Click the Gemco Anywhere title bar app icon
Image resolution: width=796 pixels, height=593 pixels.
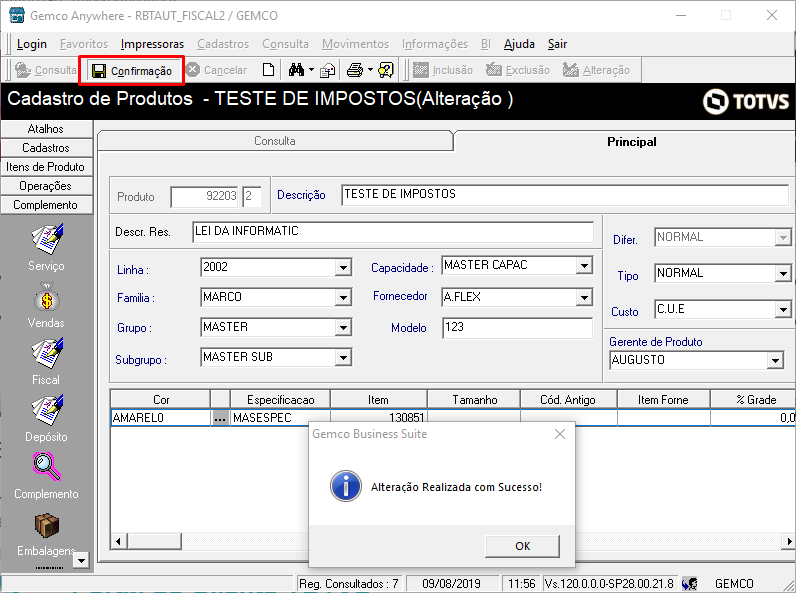click(17, 15)
